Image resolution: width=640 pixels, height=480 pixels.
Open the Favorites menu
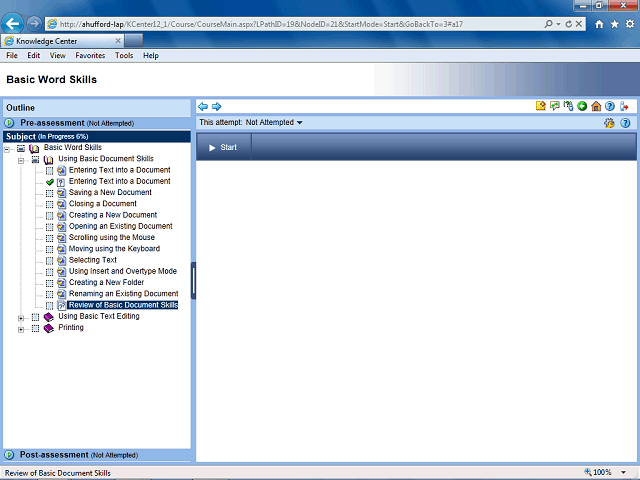[x=90, y=56]
